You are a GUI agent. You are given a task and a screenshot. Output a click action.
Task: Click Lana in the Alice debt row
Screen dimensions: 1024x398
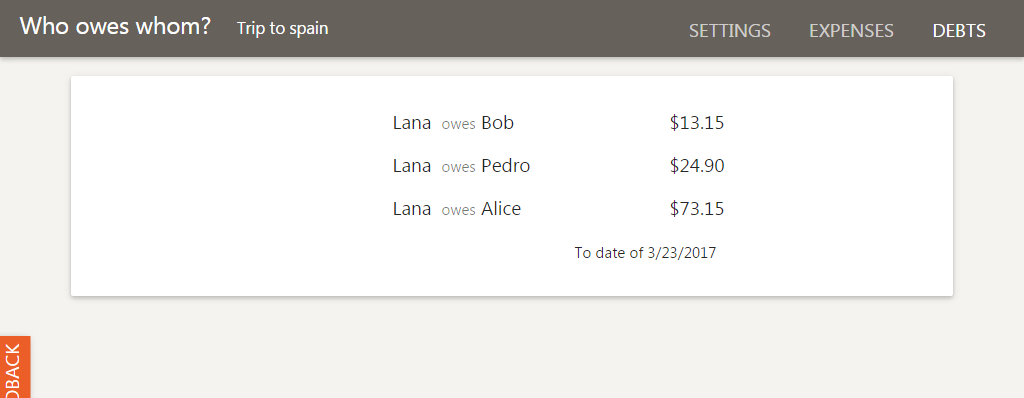click(x=411, y=209)
